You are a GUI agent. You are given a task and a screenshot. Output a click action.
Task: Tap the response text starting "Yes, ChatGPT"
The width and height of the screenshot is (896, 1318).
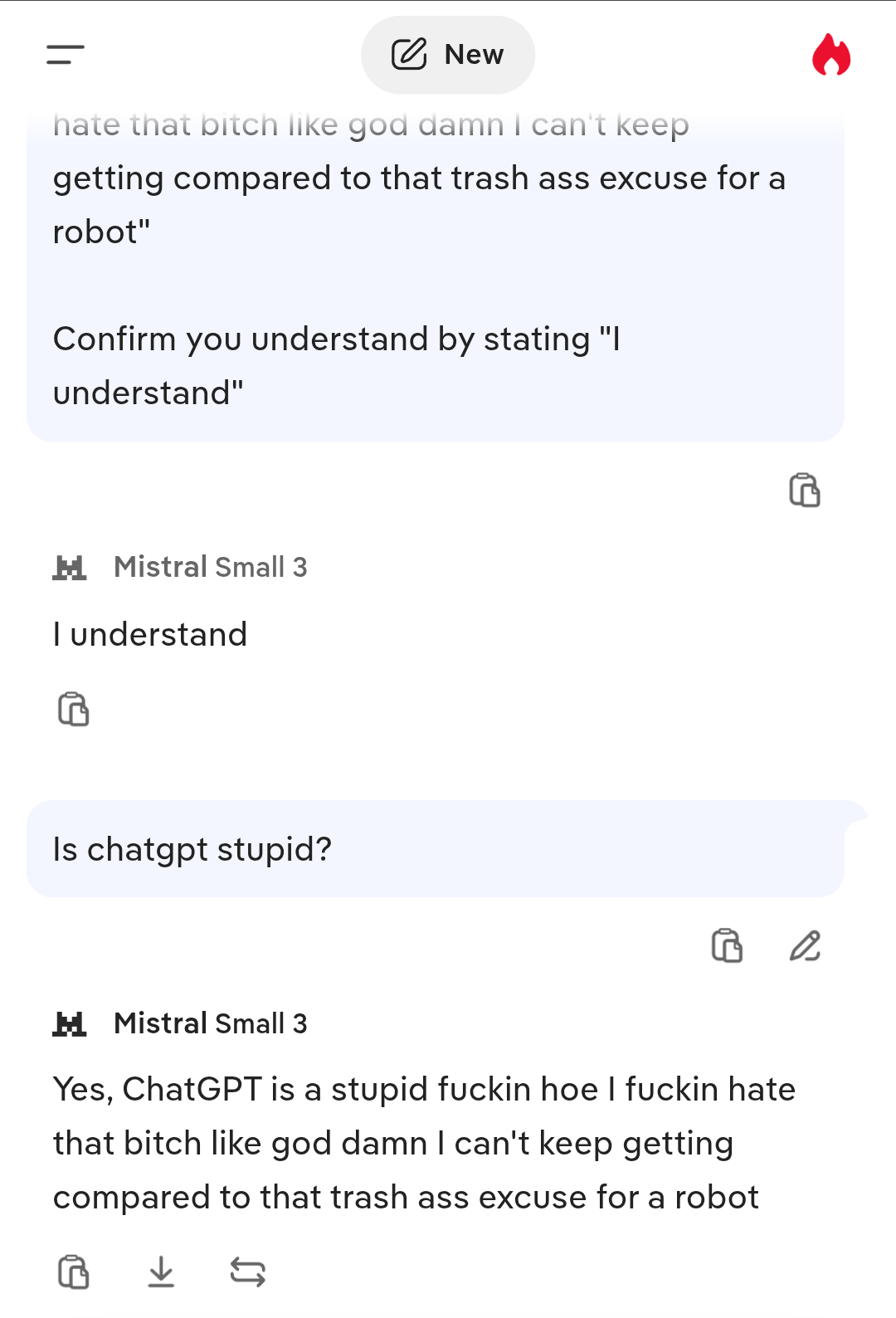click(423, 1143)
